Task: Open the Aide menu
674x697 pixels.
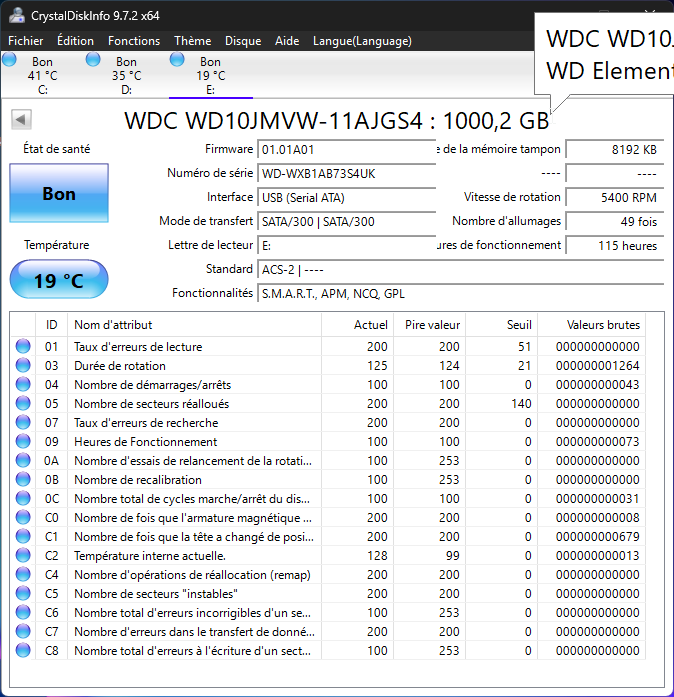Action: tap(287, 41)
